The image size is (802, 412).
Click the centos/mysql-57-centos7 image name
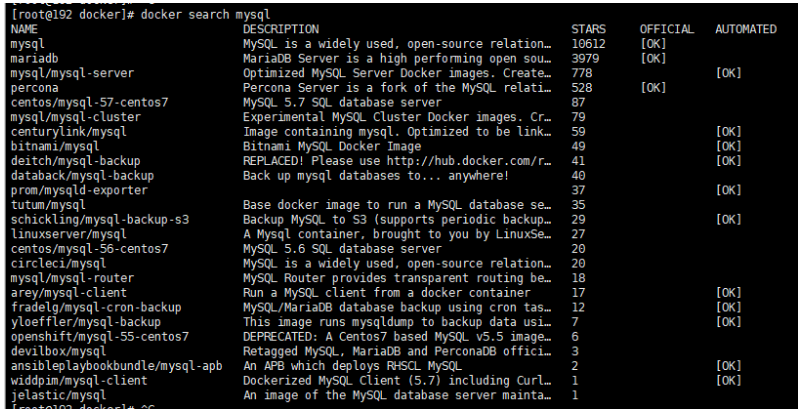coord(89,102)
